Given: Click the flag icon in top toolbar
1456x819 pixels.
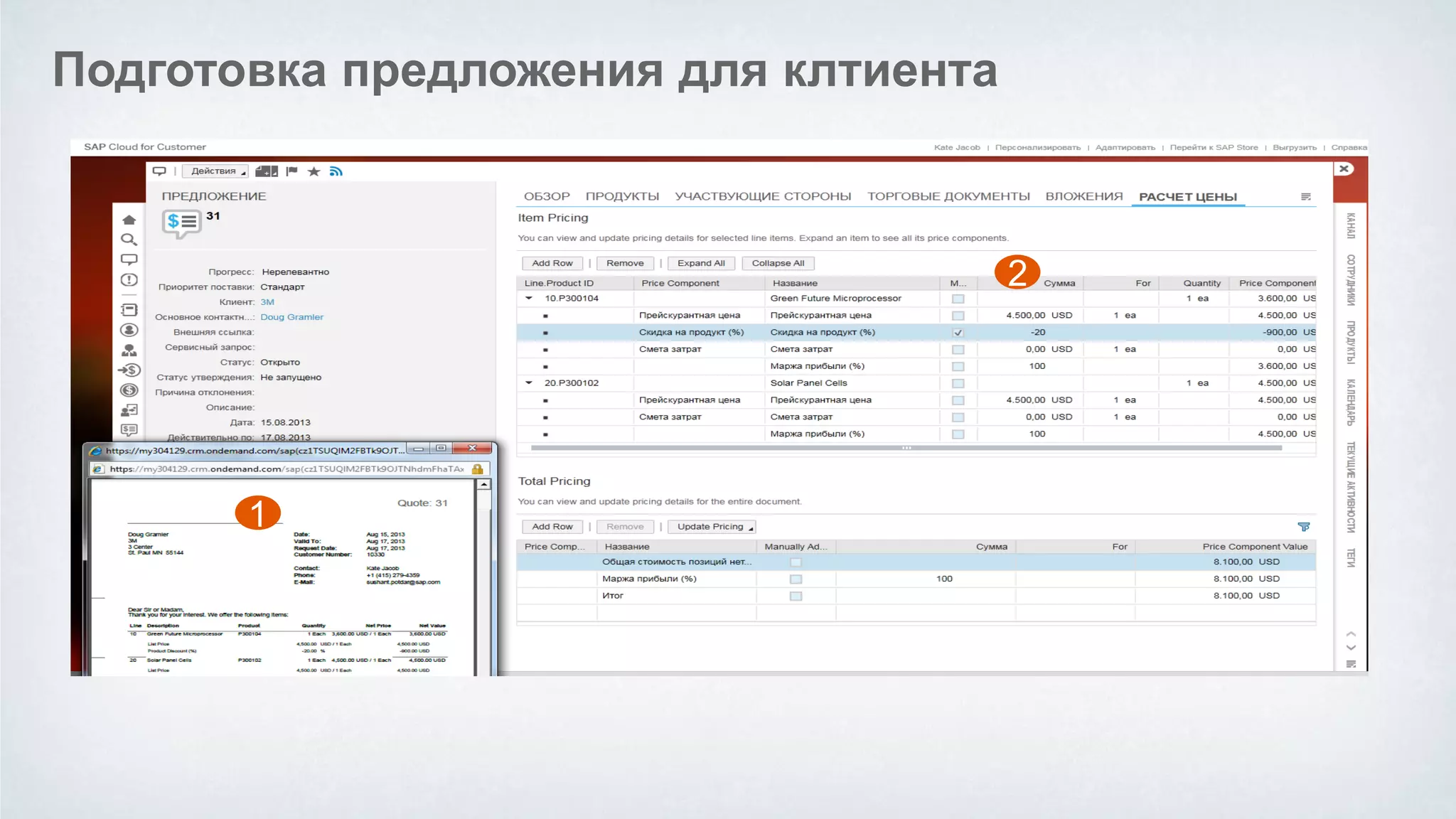Looking at the screenshot, I should [x=291, y=171].
